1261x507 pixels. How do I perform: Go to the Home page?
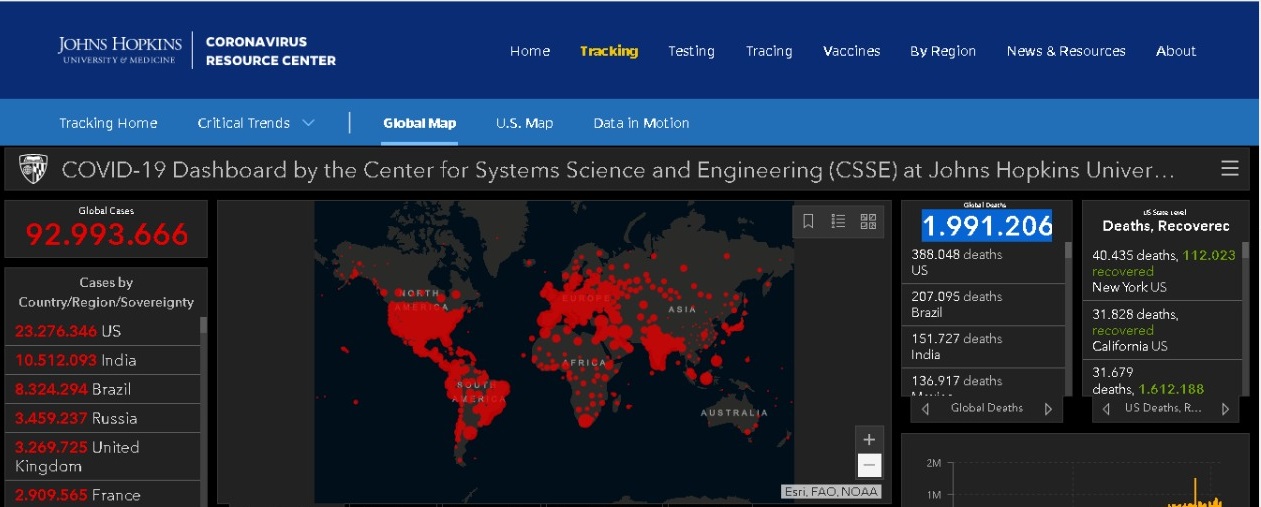click(530, 51)
